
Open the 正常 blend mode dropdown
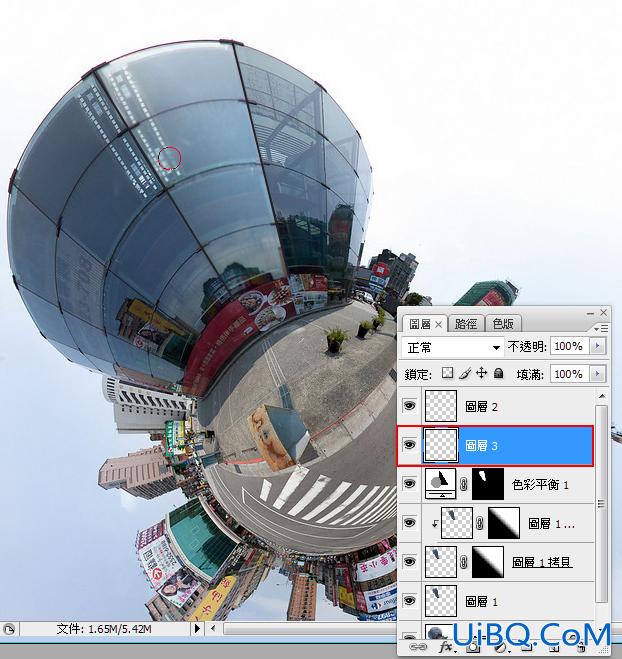453,347
